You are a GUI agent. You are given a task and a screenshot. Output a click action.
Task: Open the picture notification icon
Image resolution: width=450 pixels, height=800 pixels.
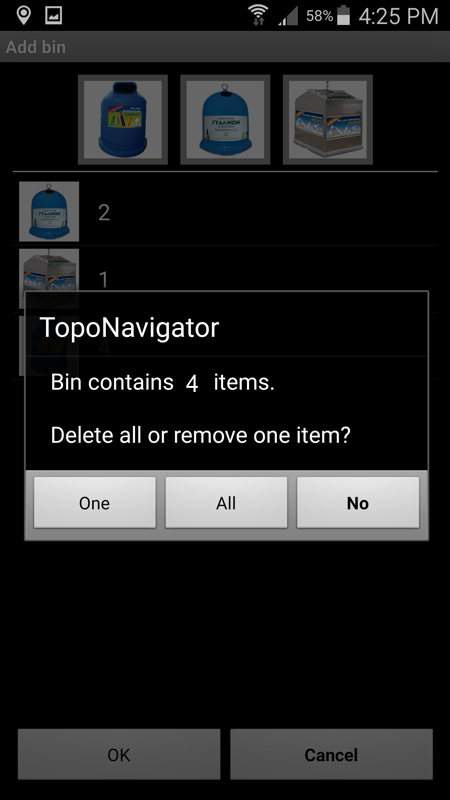pyautogui.click(x=54, y=15)
